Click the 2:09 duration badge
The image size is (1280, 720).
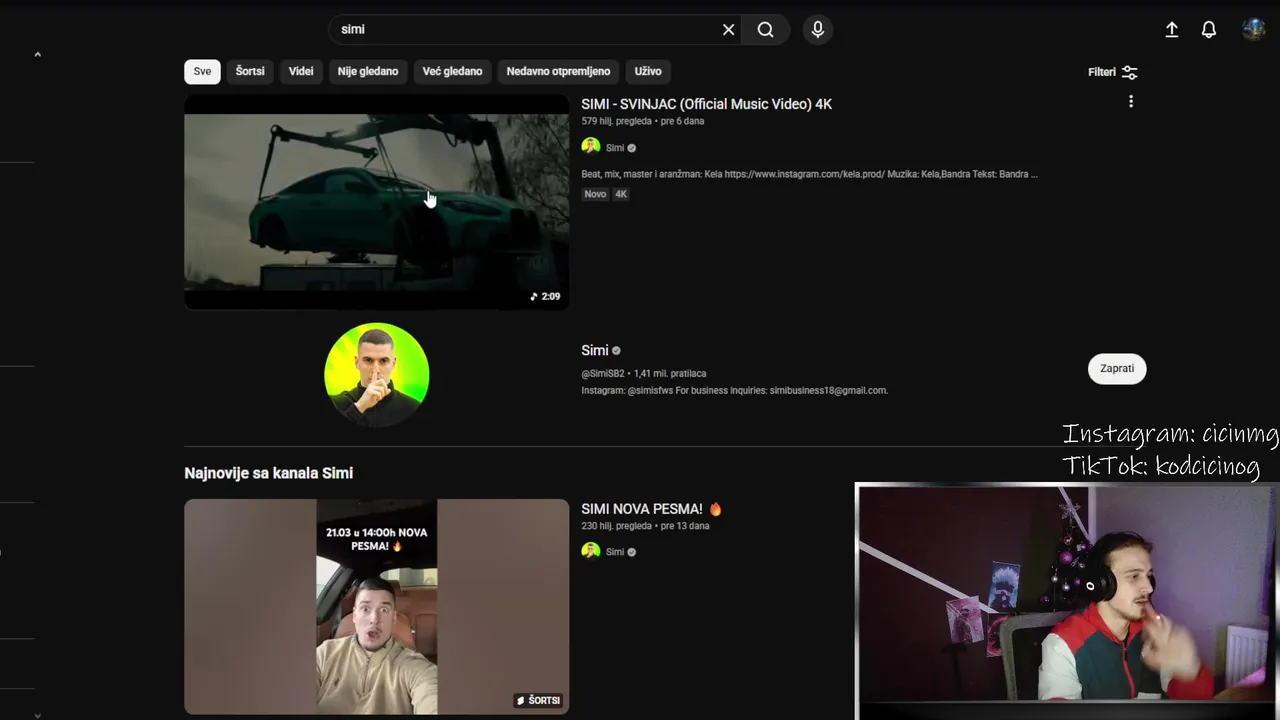click(x=545, y=296)
